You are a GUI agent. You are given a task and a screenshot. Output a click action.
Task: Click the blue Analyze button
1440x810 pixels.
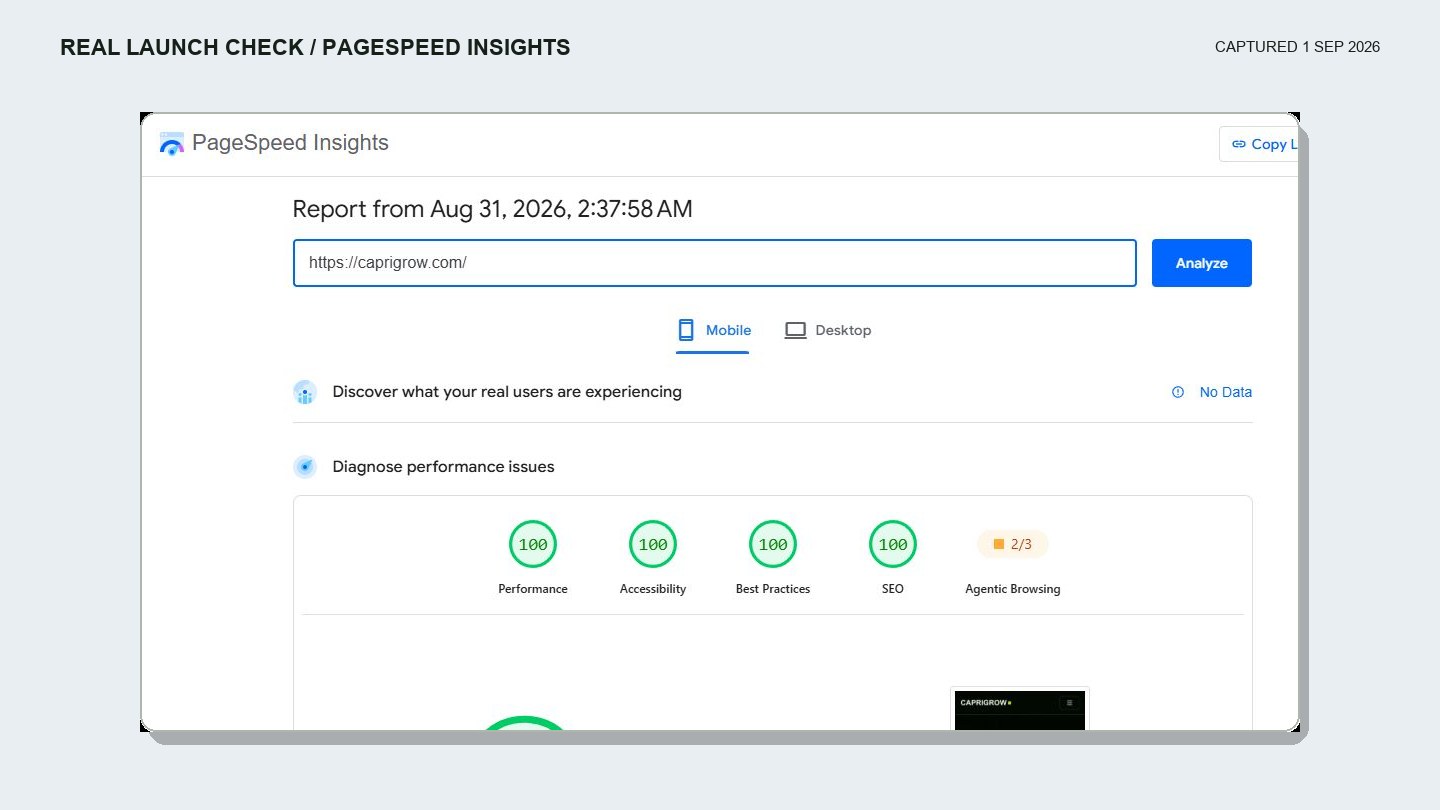pos(1202,263)
